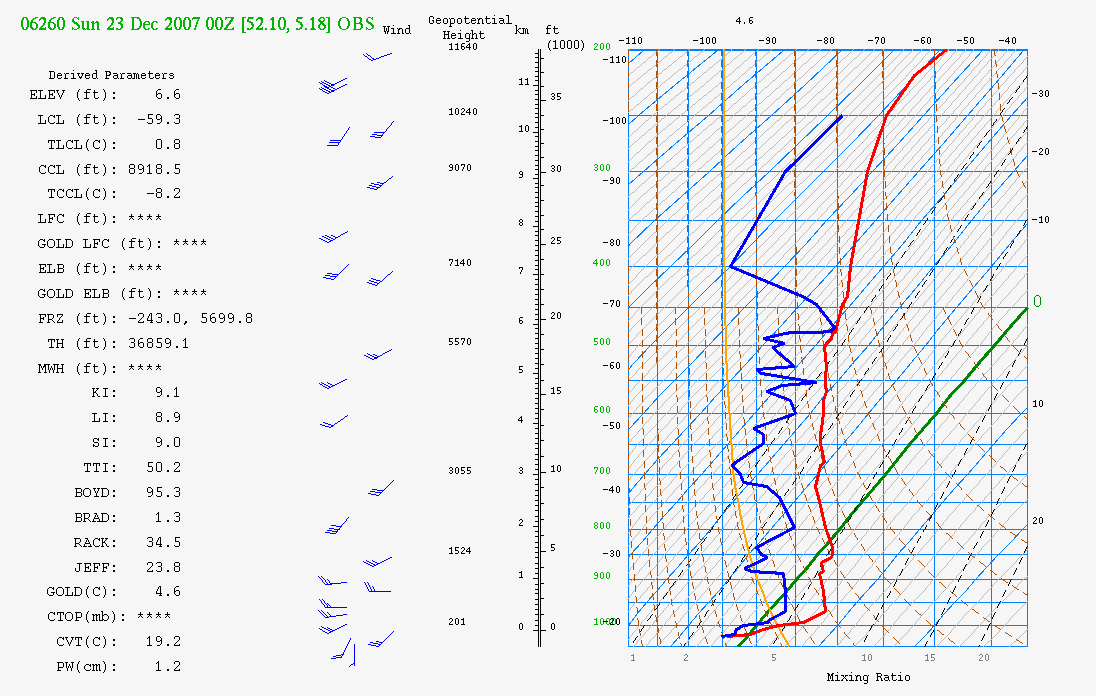Click the wind barb beside the 5570 height
This screenshot has height=696, width=1096.
pos(378,355)
